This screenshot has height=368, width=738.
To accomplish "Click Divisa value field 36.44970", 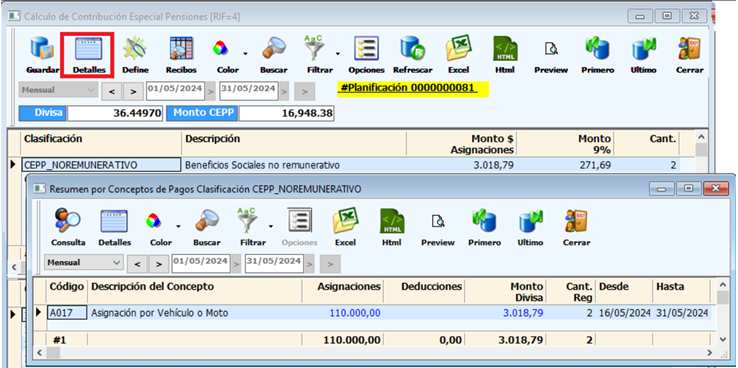I will (115, 113).
